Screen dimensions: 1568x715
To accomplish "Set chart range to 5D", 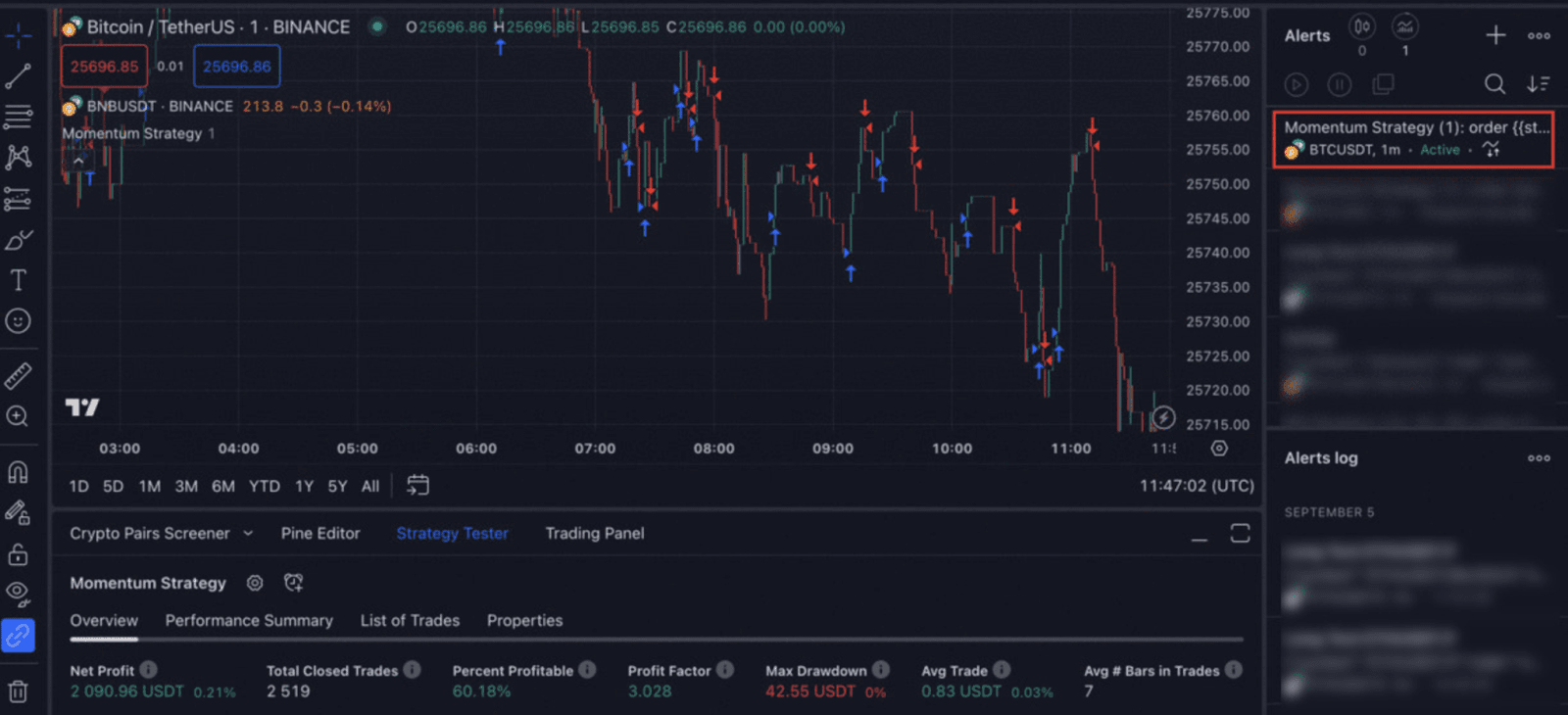I will pyautogui.click(x=114, y=486).
